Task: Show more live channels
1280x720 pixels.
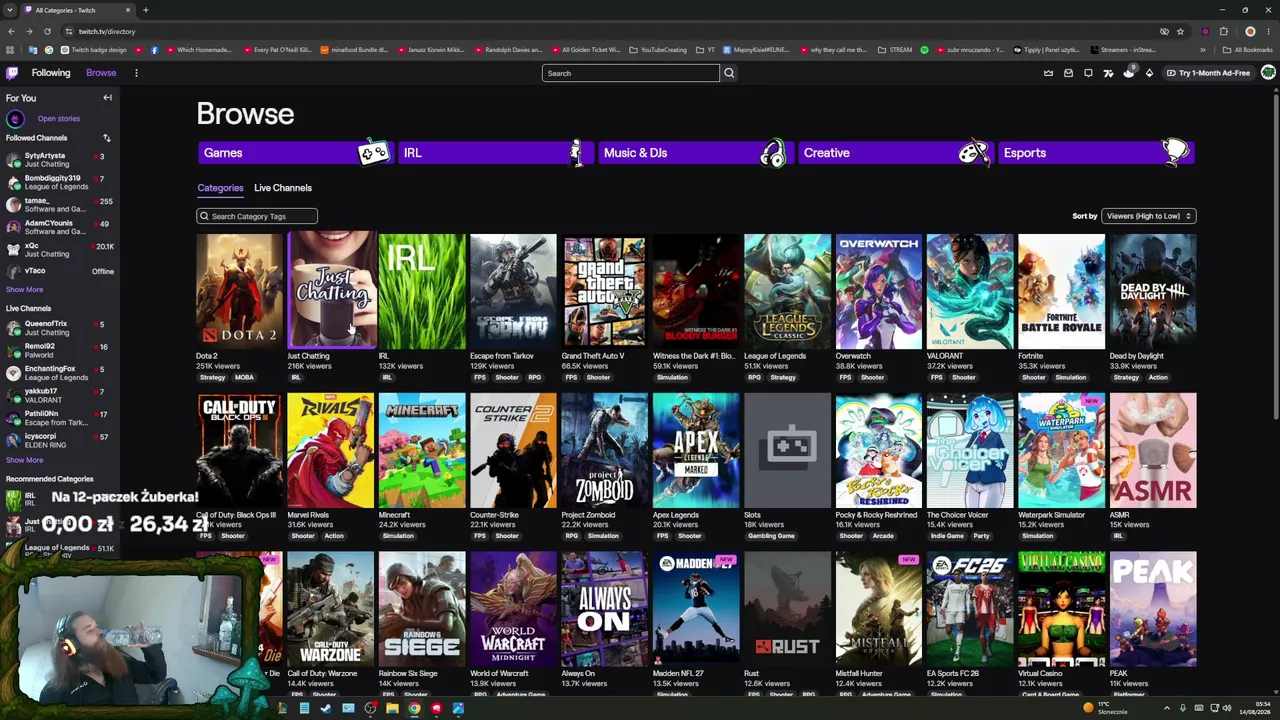Action: (x=24, y=461)
